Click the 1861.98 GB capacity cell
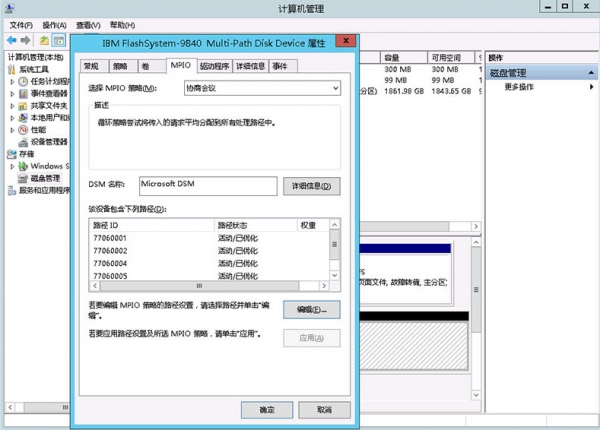Viewport: 600px width, 430px height. (404, 91)
